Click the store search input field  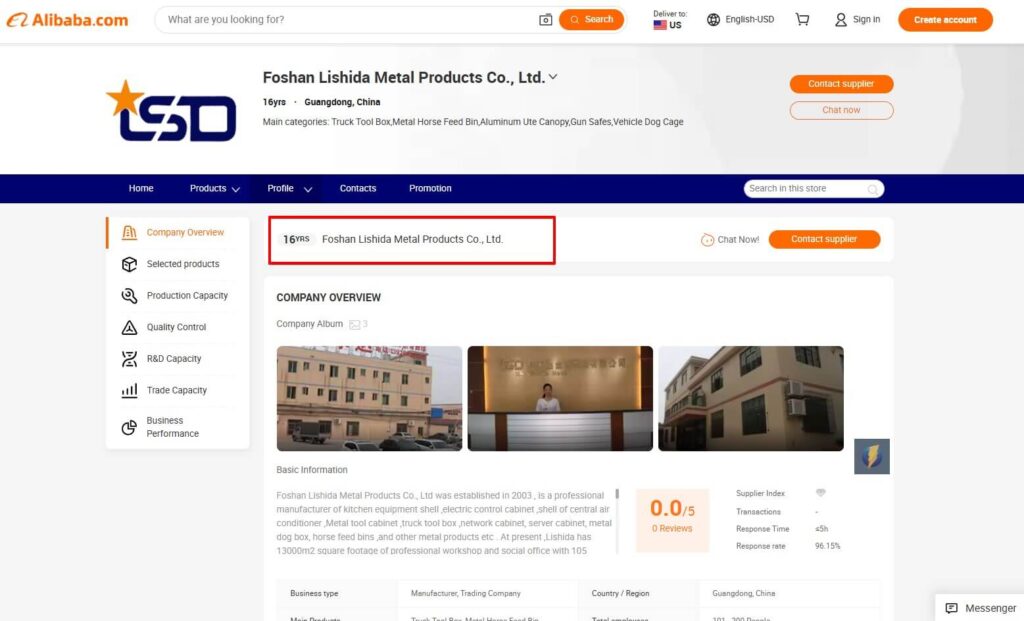[x=805, y=188]
